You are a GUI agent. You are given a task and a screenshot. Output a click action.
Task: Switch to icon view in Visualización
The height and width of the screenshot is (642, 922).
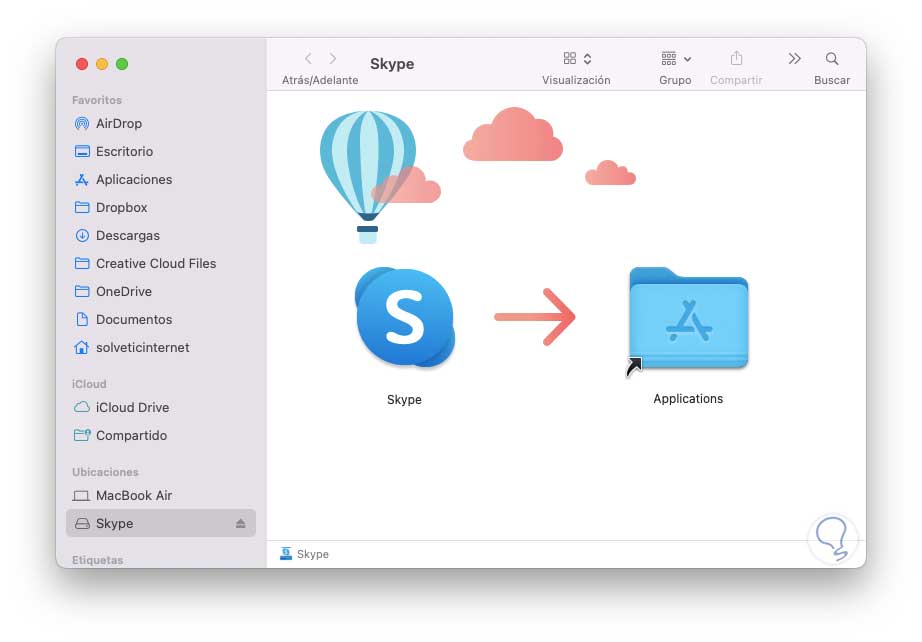click(x=570, y=58)
